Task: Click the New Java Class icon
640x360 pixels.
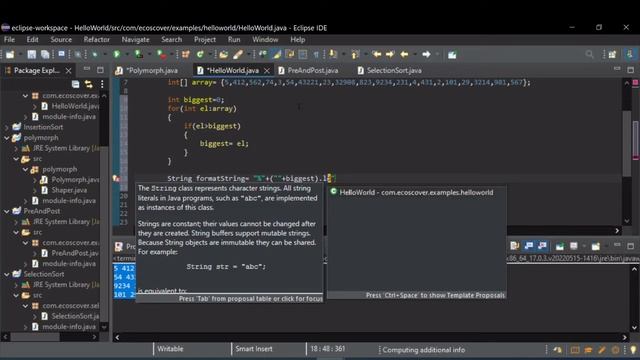Action: (x=200, y=54)
